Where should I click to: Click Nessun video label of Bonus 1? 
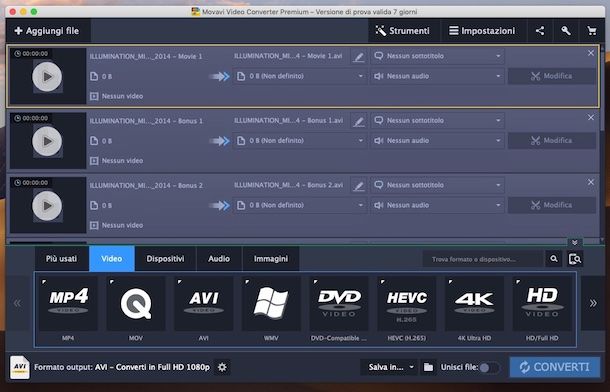coord(122,161)
